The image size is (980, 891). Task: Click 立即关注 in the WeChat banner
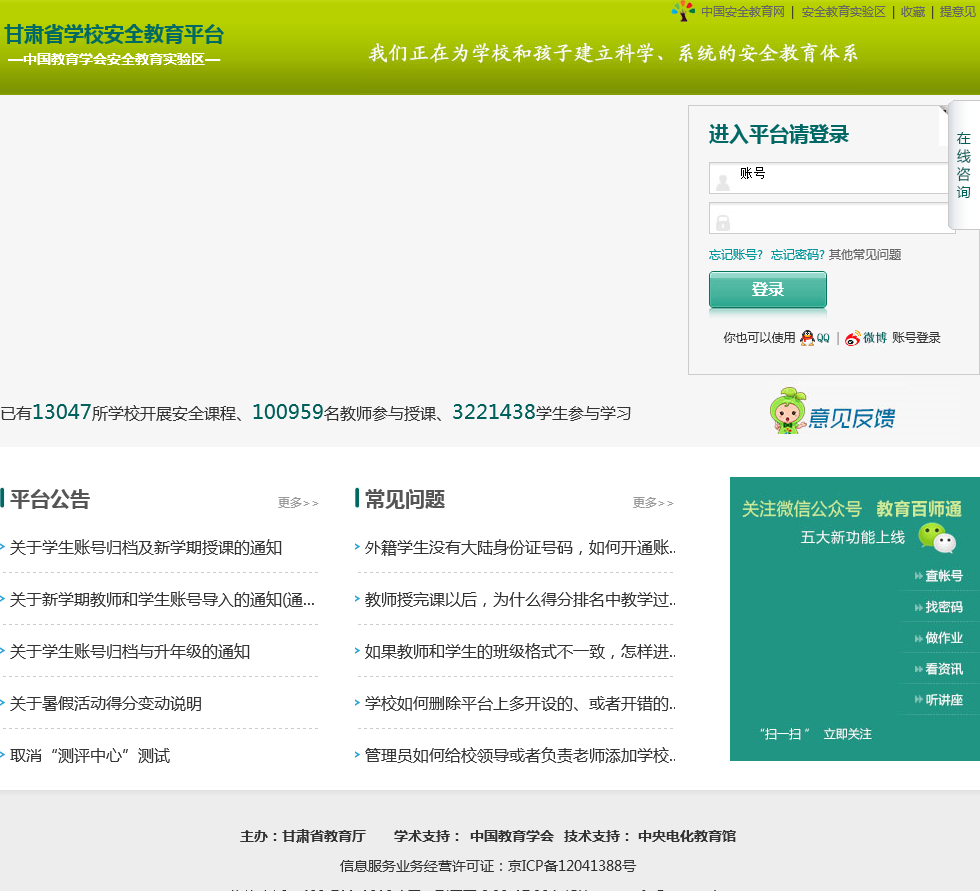[x=848, y=734]
